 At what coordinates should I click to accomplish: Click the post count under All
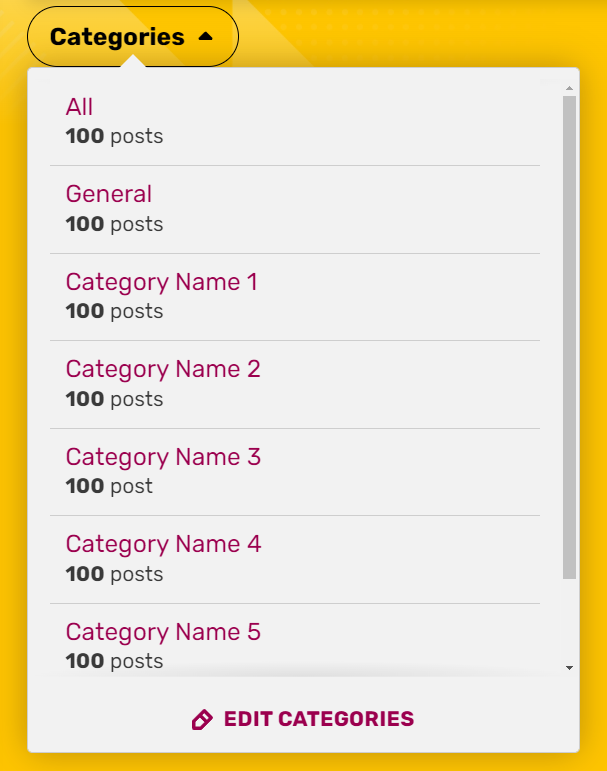114,136
